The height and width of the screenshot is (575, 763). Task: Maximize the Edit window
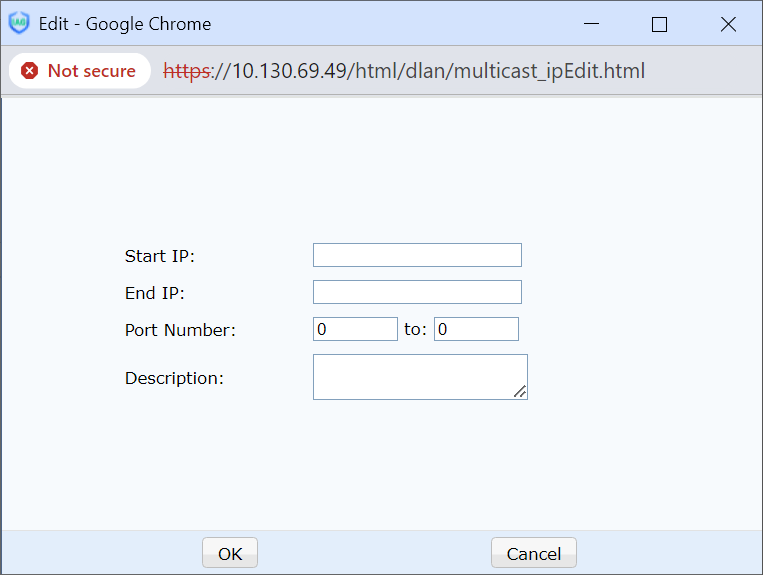pos(659,24)
